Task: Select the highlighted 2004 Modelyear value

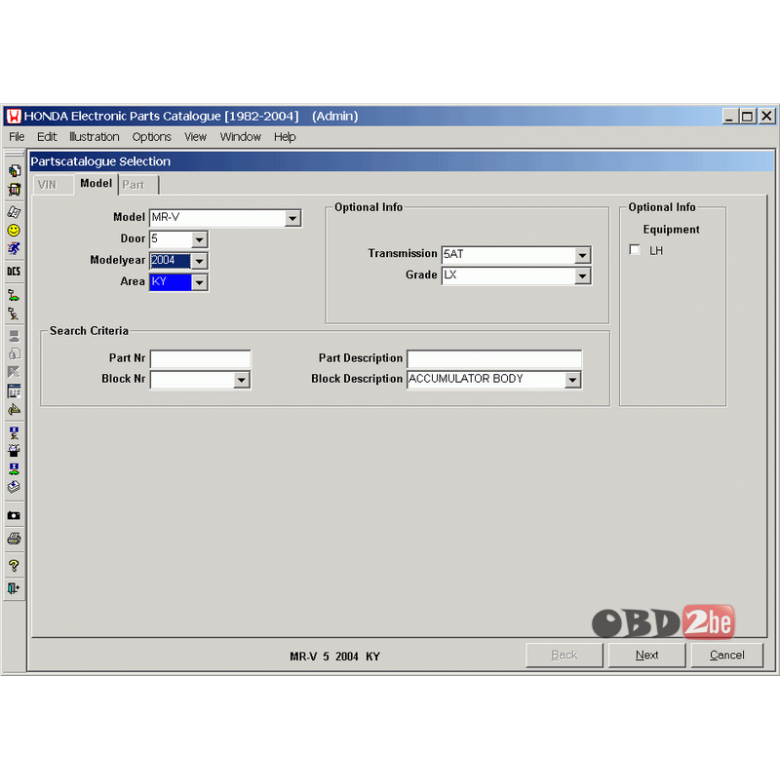Action: 170,261
